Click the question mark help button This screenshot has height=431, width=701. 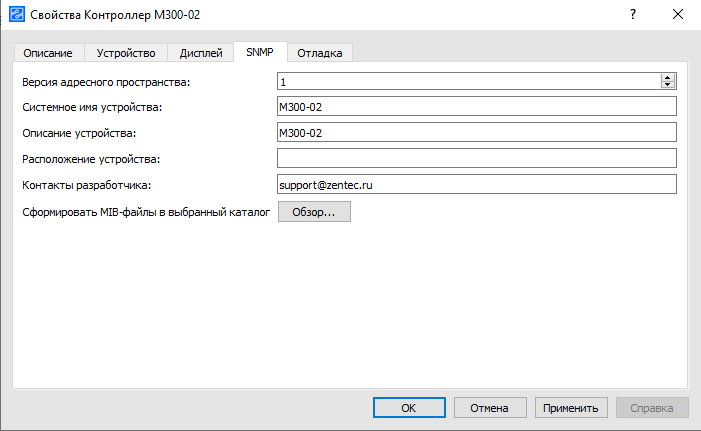(632, 14)
